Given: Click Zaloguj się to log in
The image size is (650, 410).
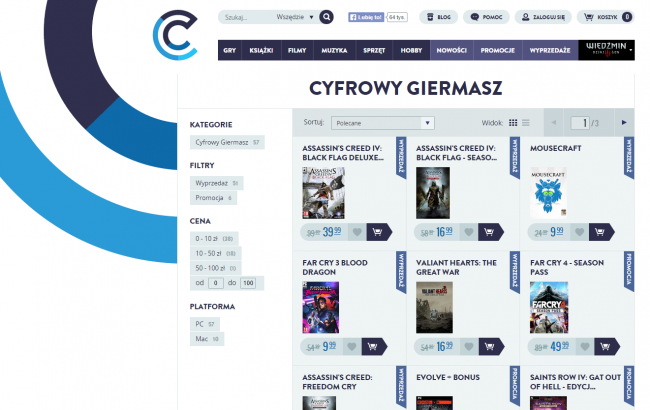Looking at the screenshot, I should point(543,17).
